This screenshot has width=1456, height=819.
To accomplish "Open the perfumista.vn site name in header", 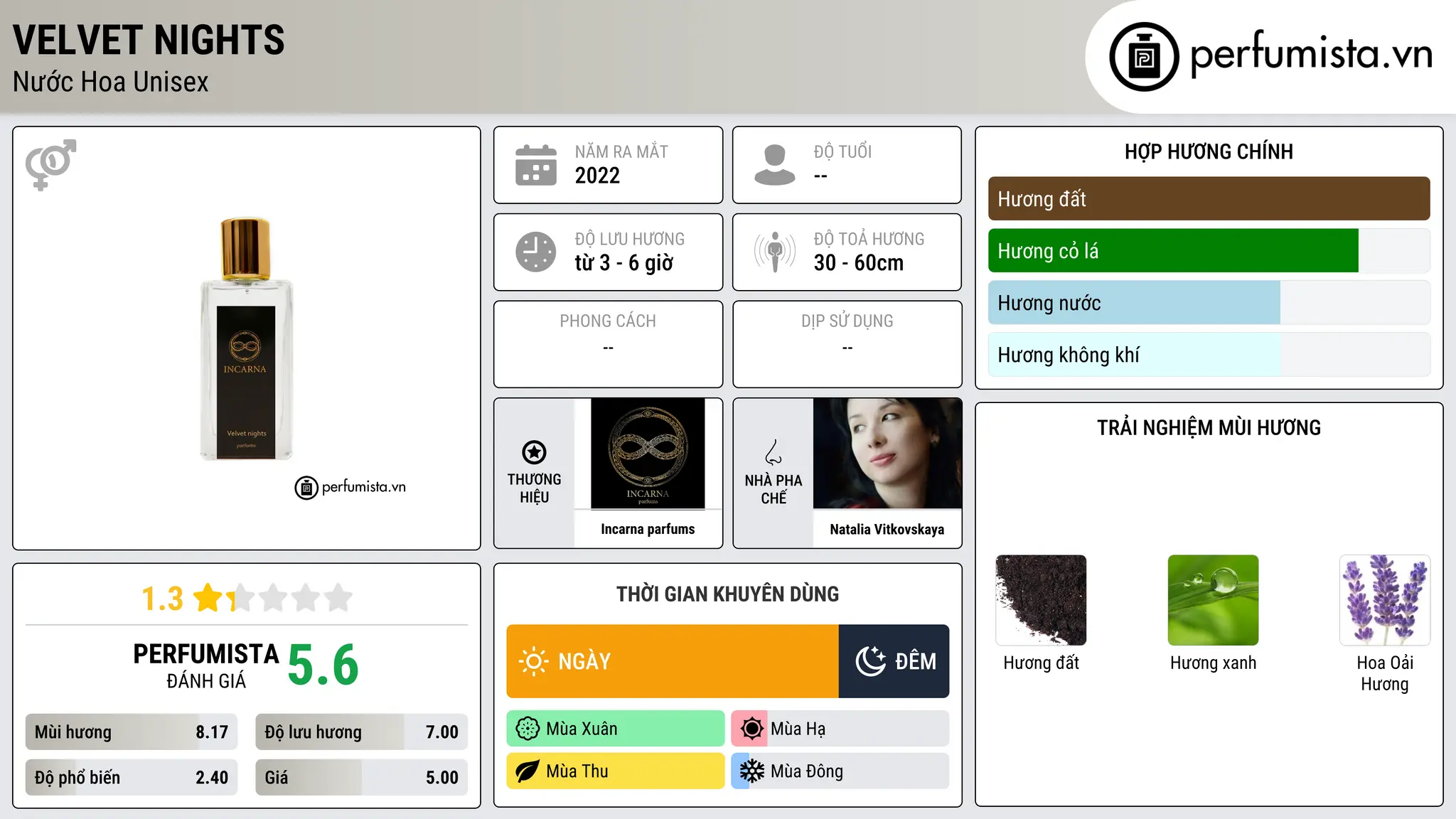I will (1311, 54).
